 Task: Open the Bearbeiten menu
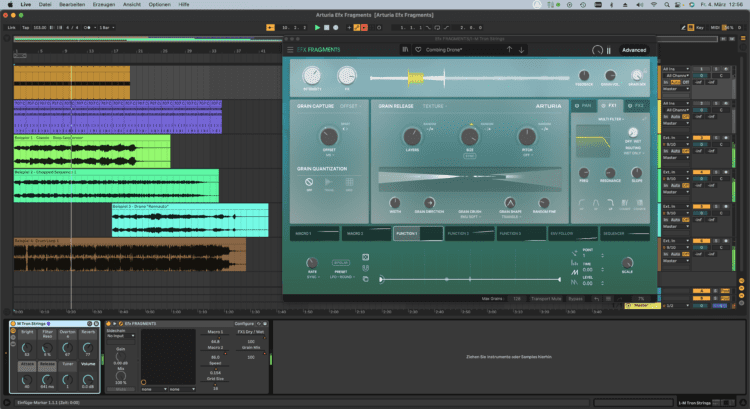[x=72, y=4]
